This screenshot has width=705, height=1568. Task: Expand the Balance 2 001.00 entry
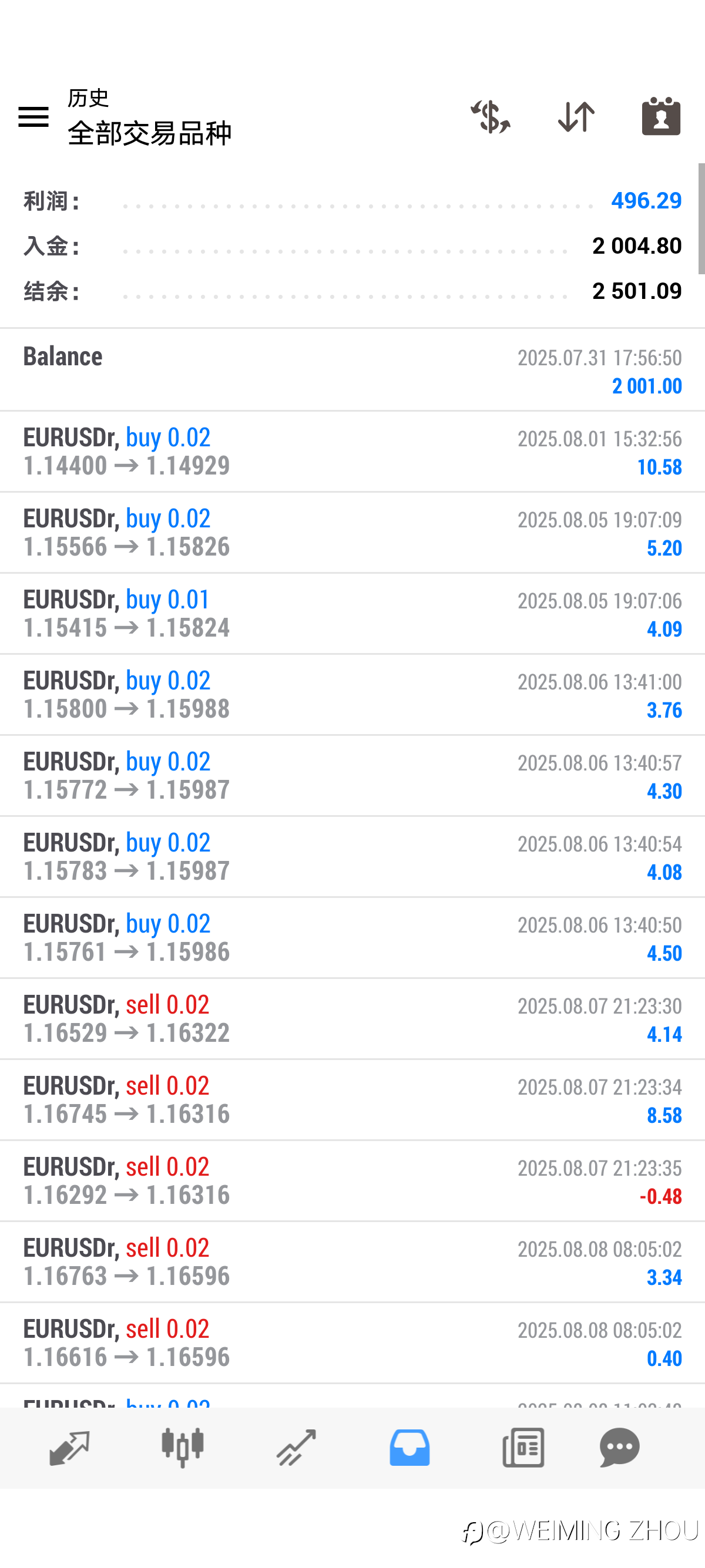coord(352,370)
